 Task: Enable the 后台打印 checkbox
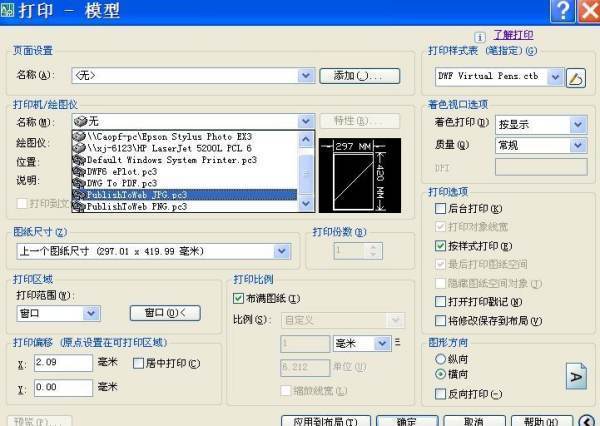(x=441, y=209)
